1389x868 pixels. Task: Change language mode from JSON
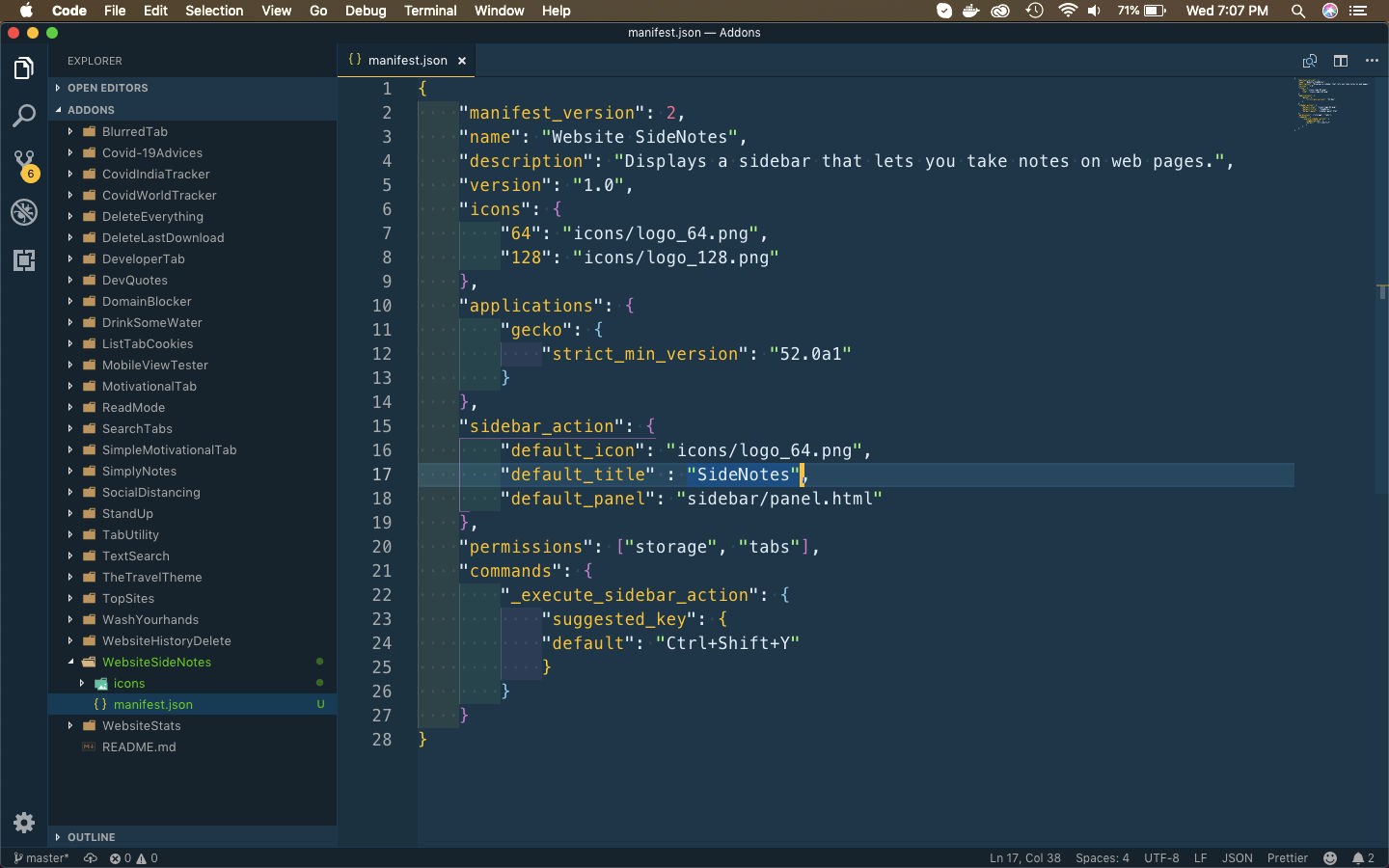click(x=1238, y=858)
